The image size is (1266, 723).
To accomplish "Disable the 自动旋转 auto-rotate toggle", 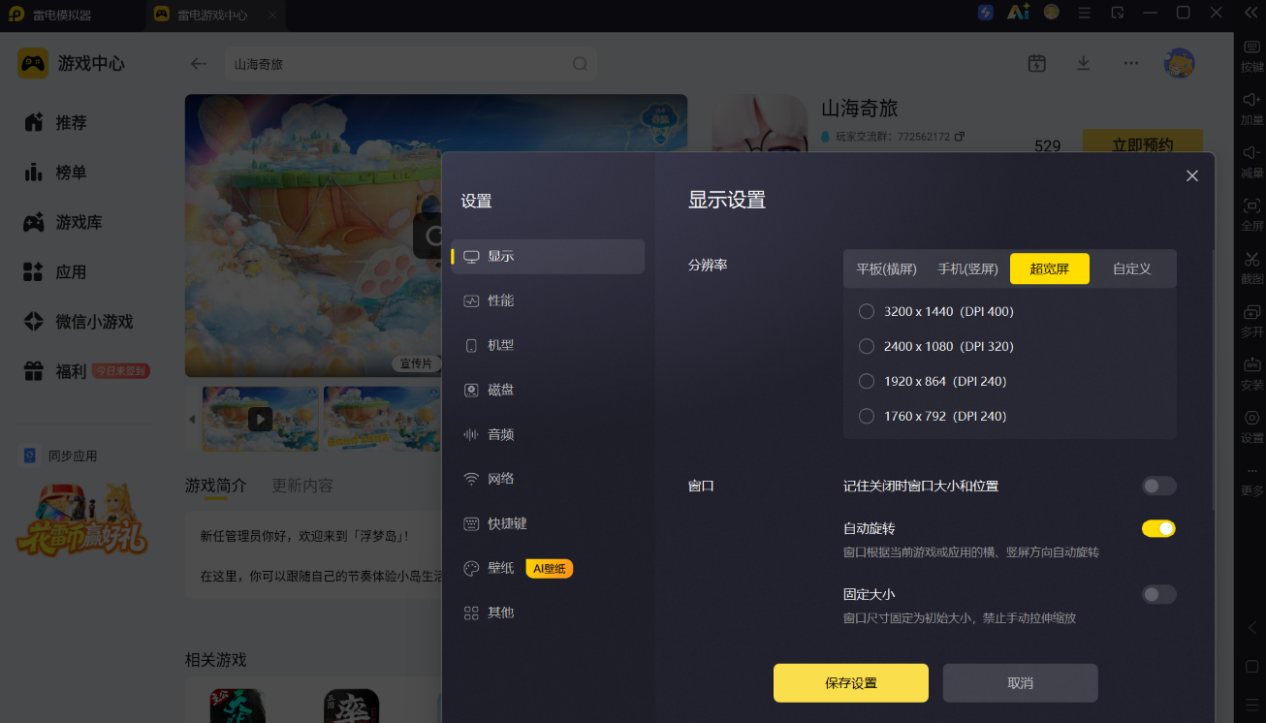I will click(x=1159, y=528).
